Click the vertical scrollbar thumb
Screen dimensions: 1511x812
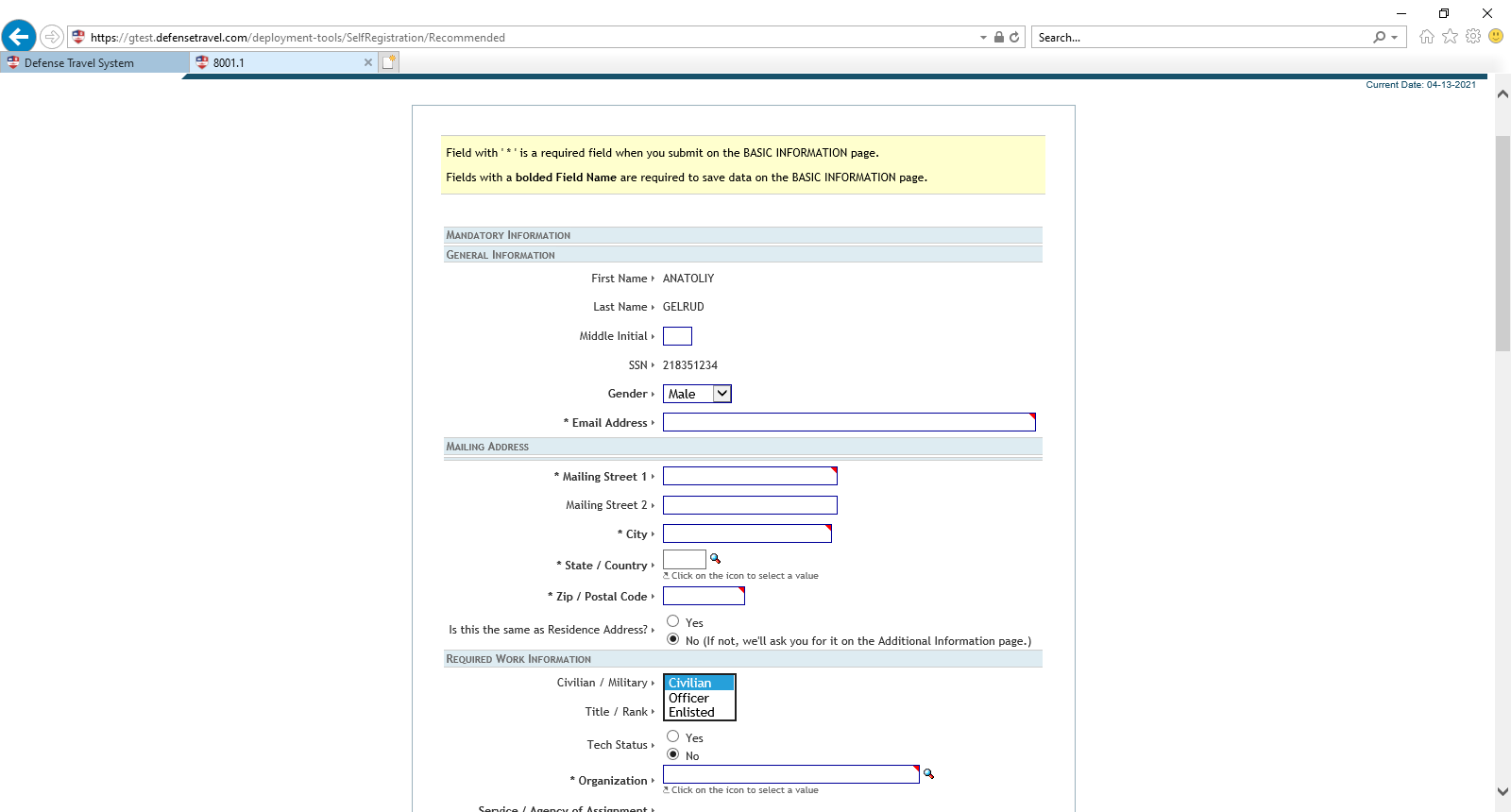point(1503,244)
